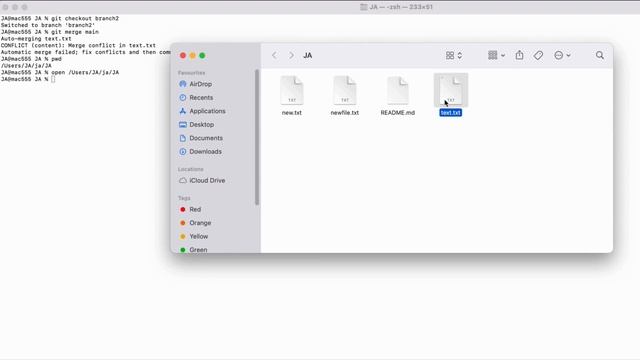Select the README.md file icon
640x360 pixels.
[x=398, y=90]
